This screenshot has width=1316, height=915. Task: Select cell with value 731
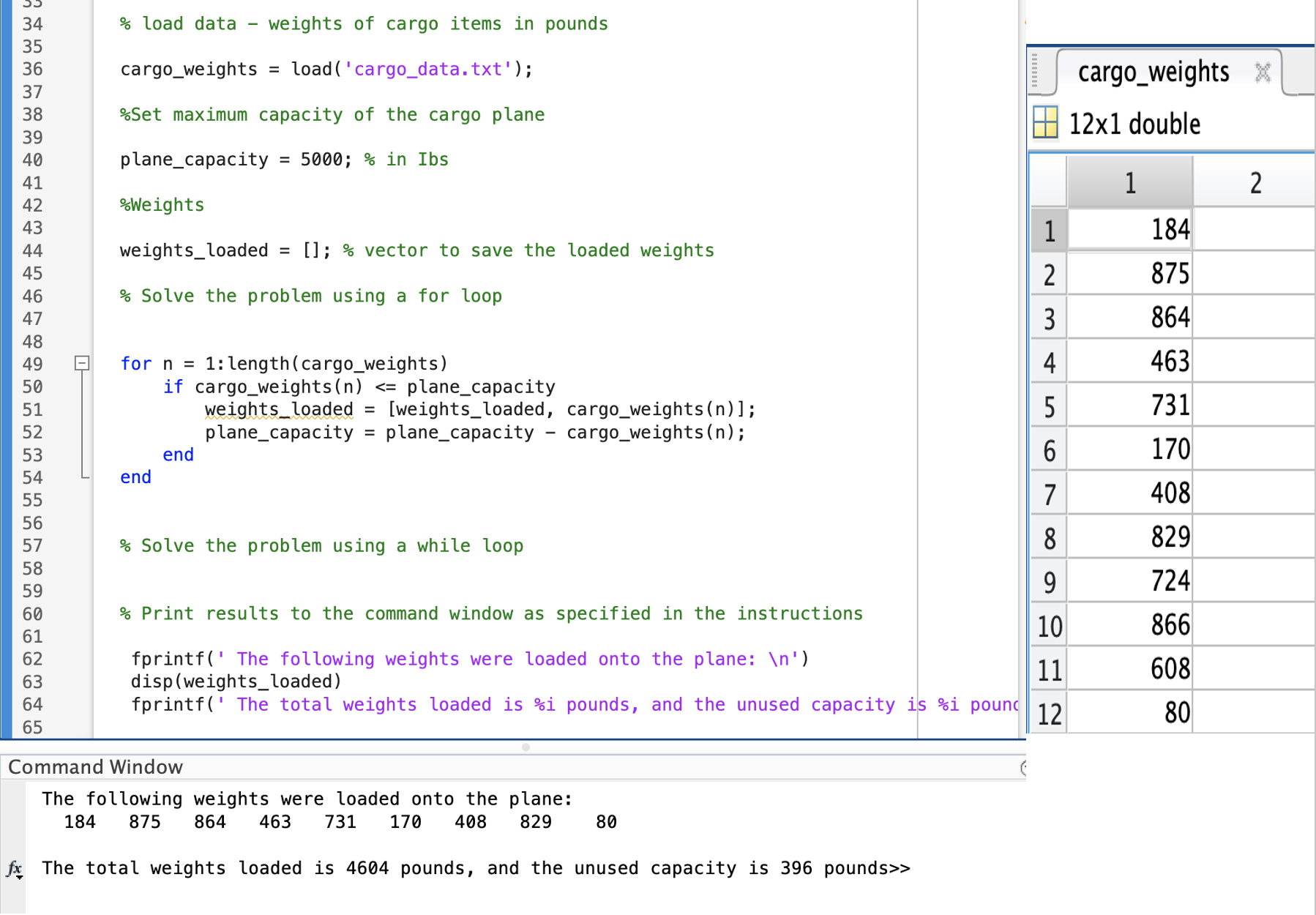(1130, 406)
